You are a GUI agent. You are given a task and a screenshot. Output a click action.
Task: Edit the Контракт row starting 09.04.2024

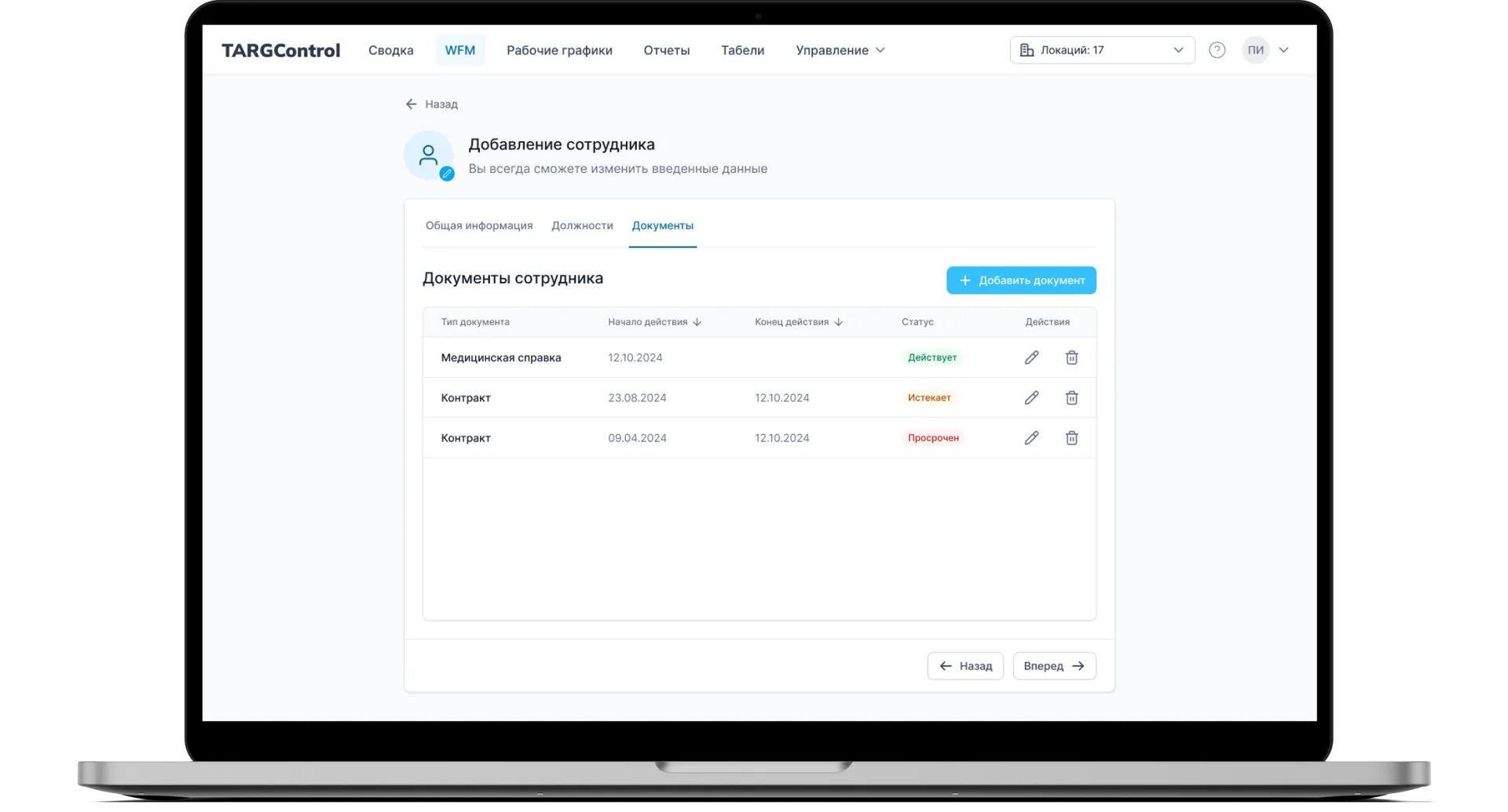pos(1031,437)
